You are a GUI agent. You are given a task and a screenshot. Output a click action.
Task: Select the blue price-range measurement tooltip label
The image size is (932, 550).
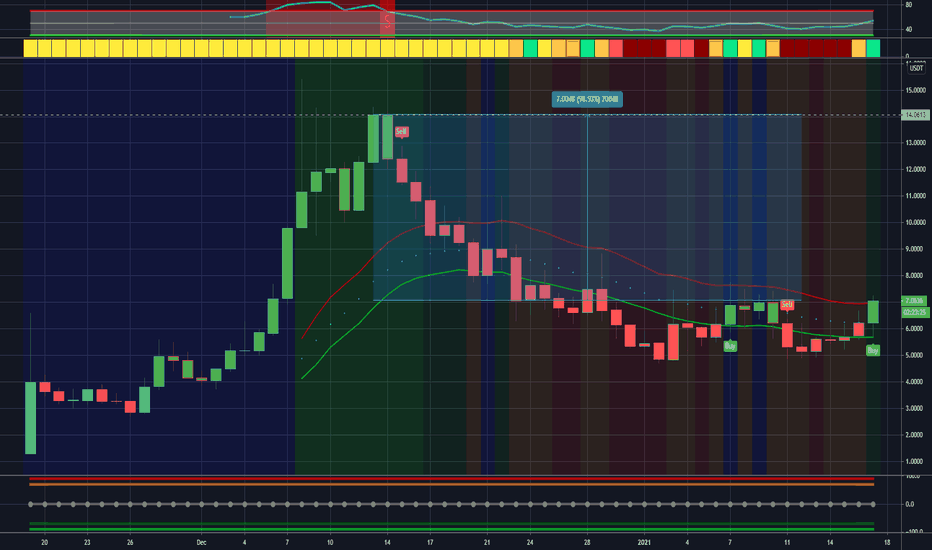pyautogui.click(x=587, y=99)
